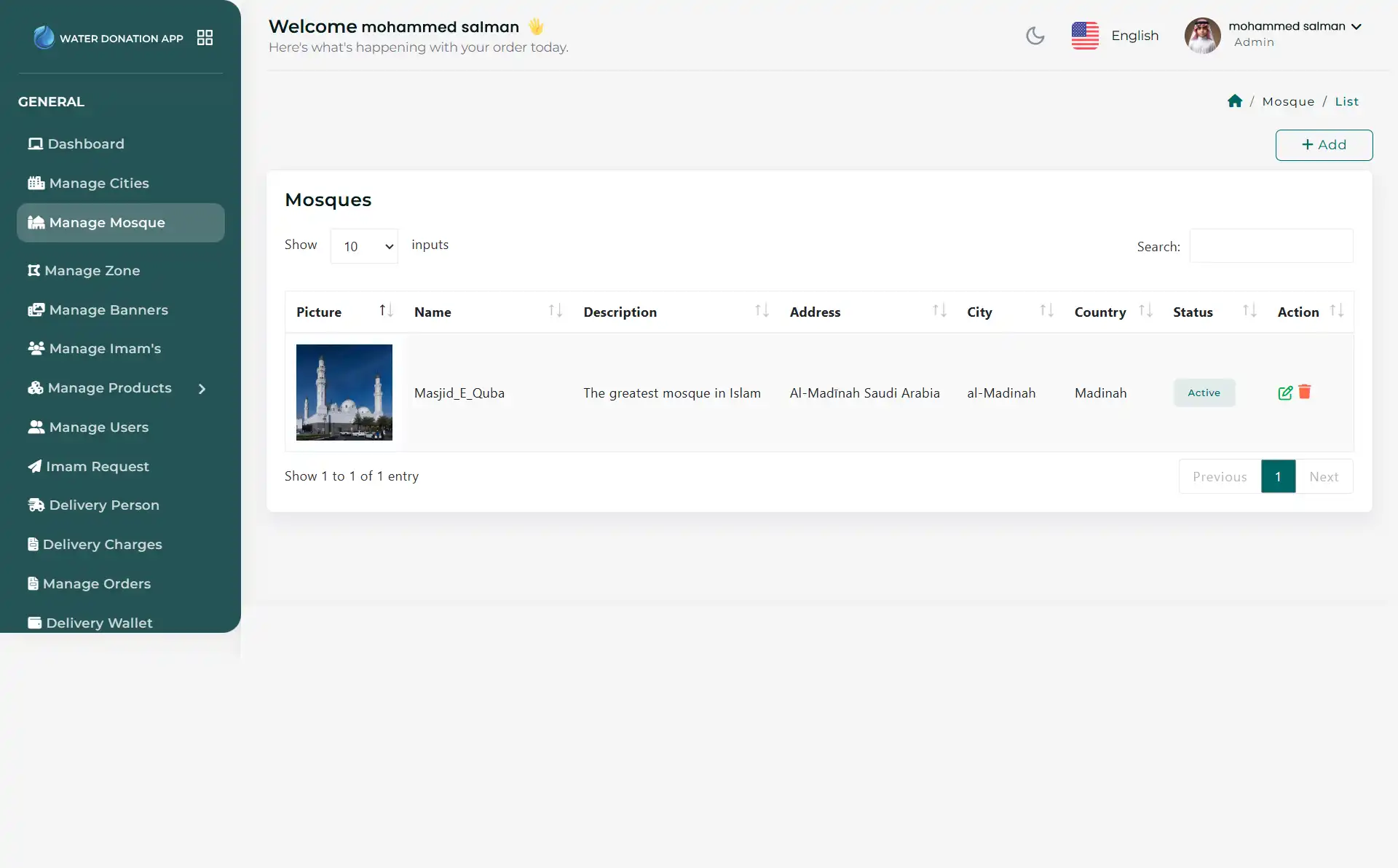Screen dimensions: 1398x868
Task: Open the Dashboard from the sidebar
Action: coord(84,144)
